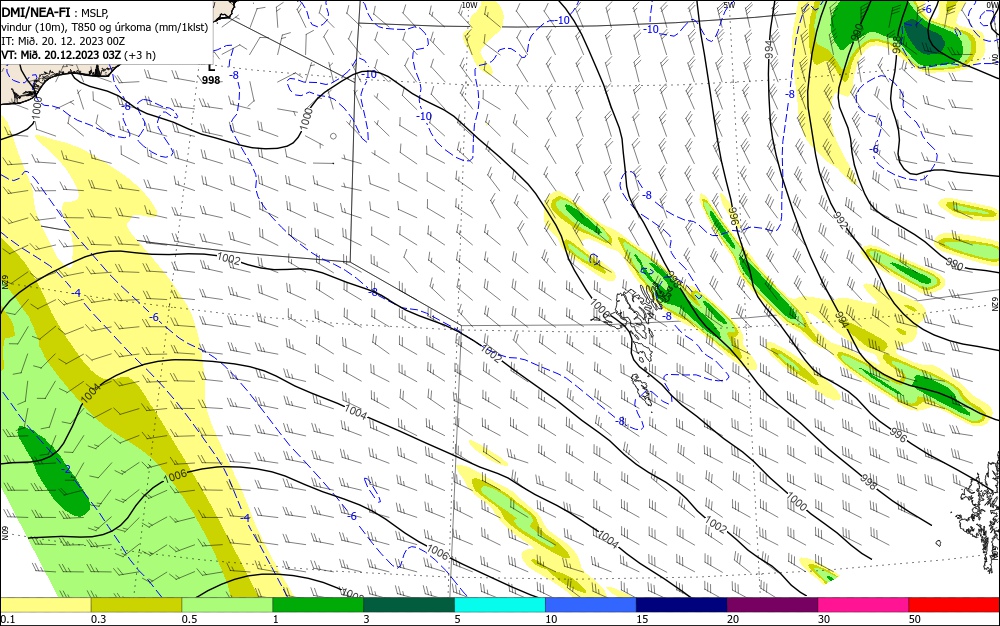Pick the light green 0.5–1 legend swatch
Screen dimensions: 1000x626
227,605
